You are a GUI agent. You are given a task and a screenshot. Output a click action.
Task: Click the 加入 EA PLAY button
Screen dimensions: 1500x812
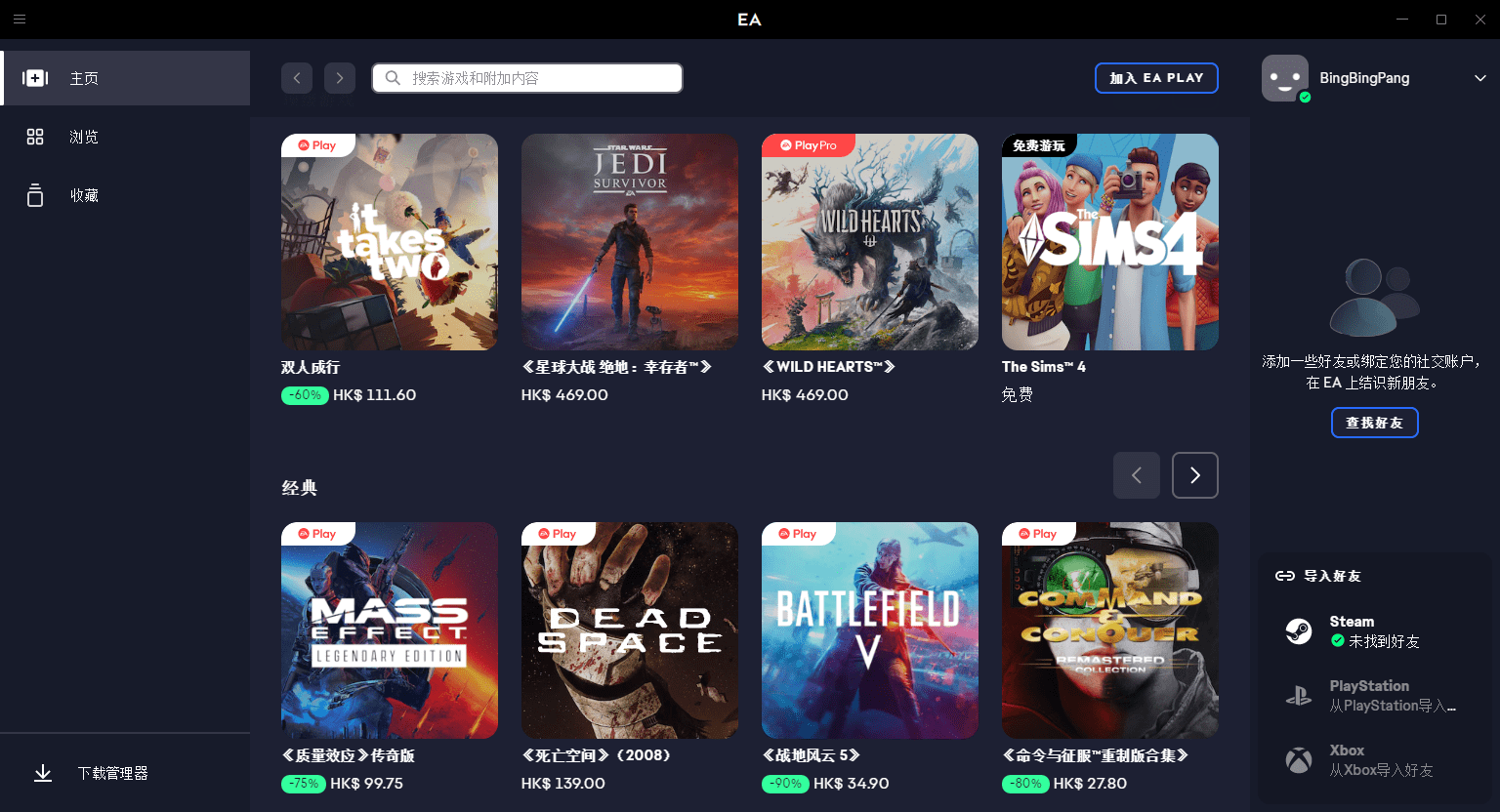click(1156, 78)
